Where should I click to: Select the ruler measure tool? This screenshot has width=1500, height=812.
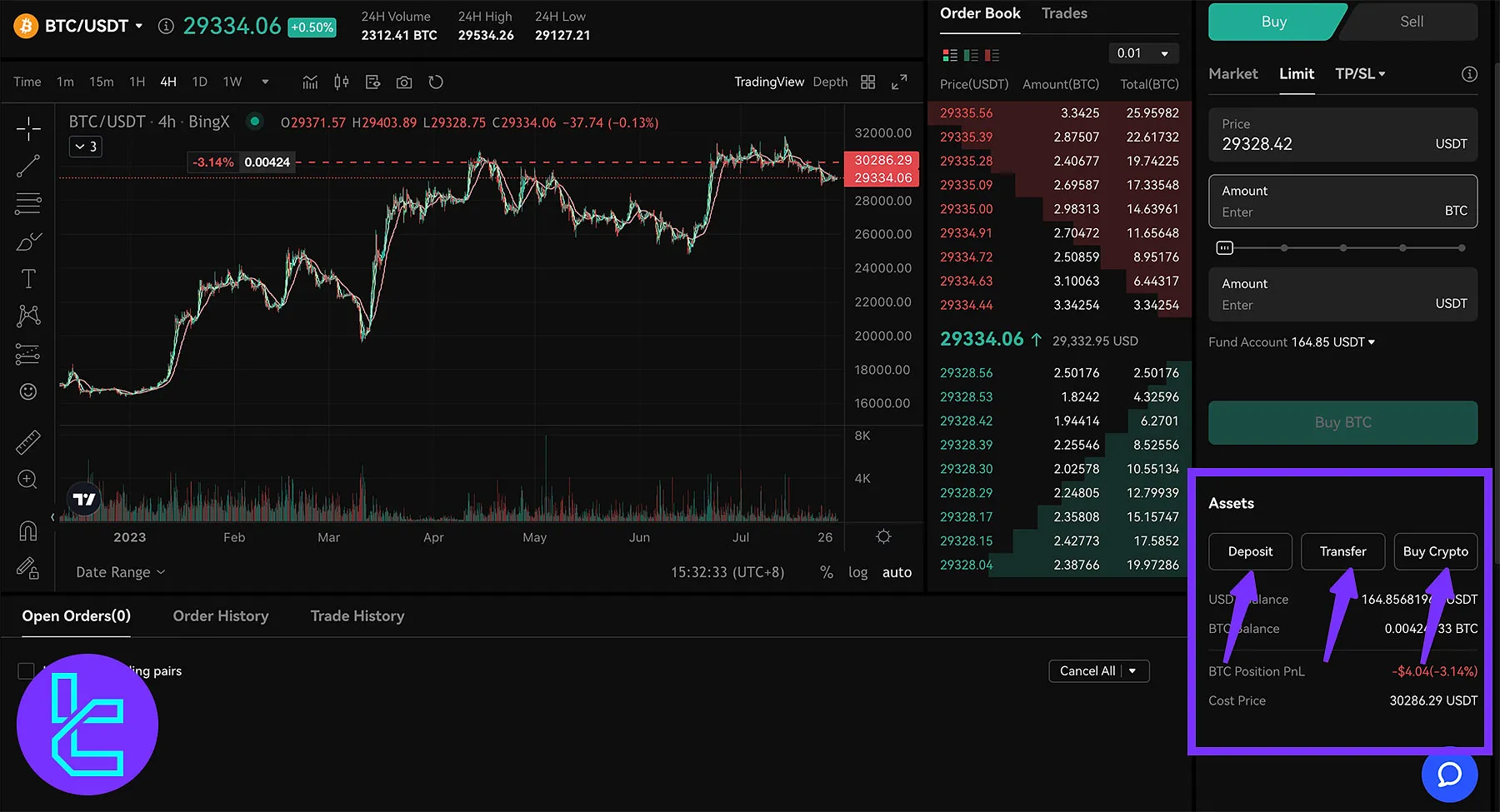(x=28, y=442)
